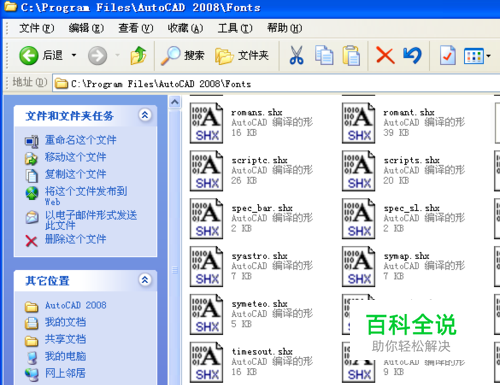Select spec_bar.shx file icon
This screenshot has width=500, height=385.
[207, 219]
